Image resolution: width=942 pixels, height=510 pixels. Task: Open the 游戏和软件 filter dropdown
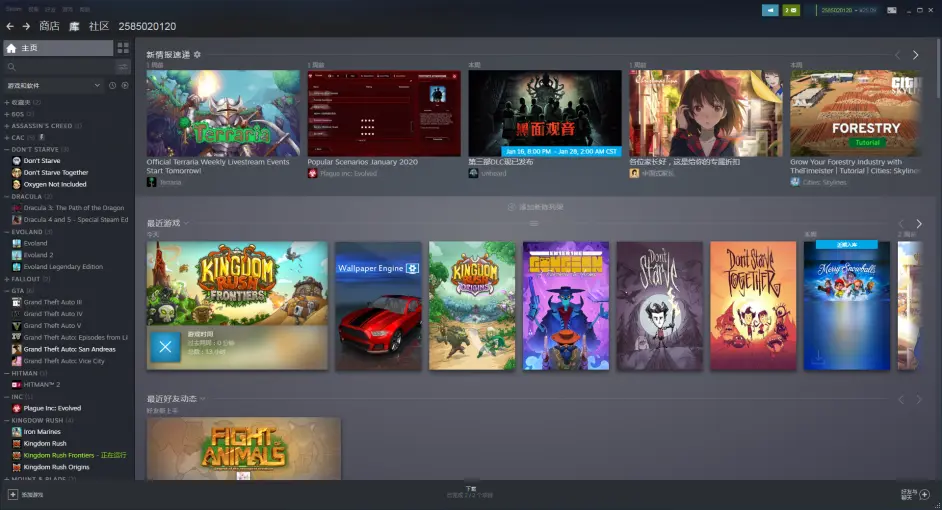click(x=53, y=85)
